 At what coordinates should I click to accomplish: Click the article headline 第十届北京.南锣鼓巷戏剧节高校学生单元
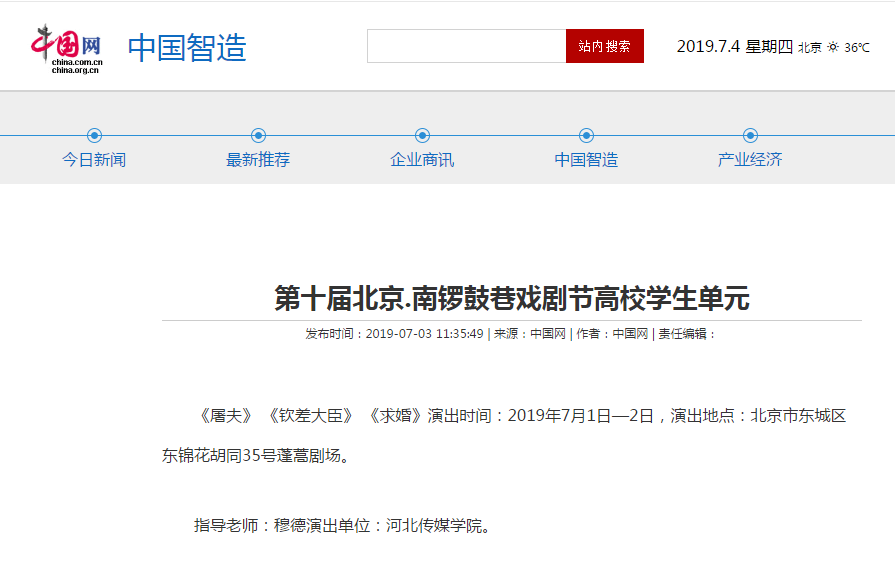[512, 299]
